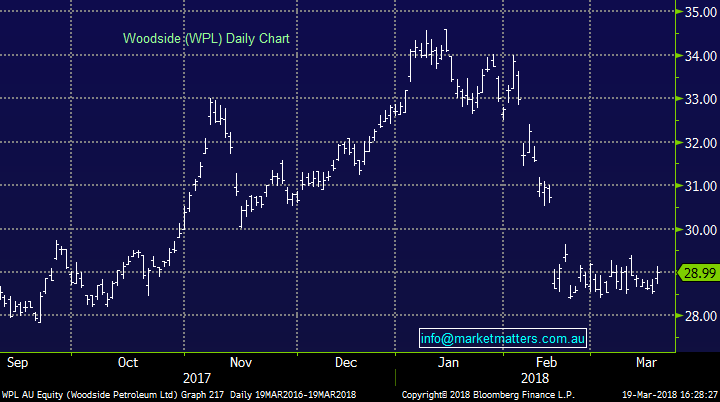Click the info@marketmatters.com.au email link

click(x=503, y=339)
